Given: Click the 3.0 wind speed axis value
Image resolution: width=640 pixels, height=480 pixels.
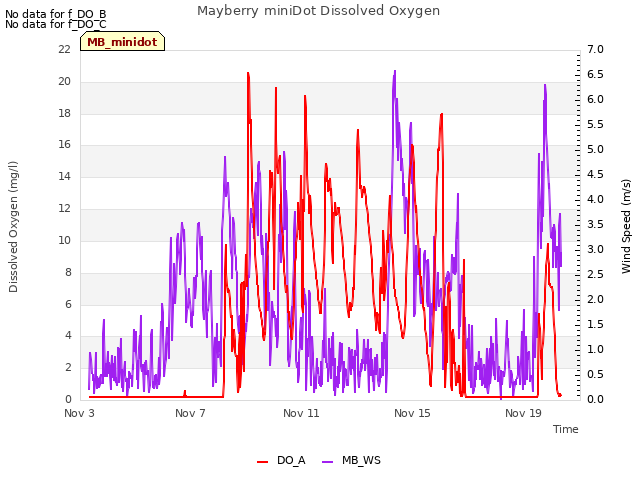Looking at the screenshot, I should [595, 249].
